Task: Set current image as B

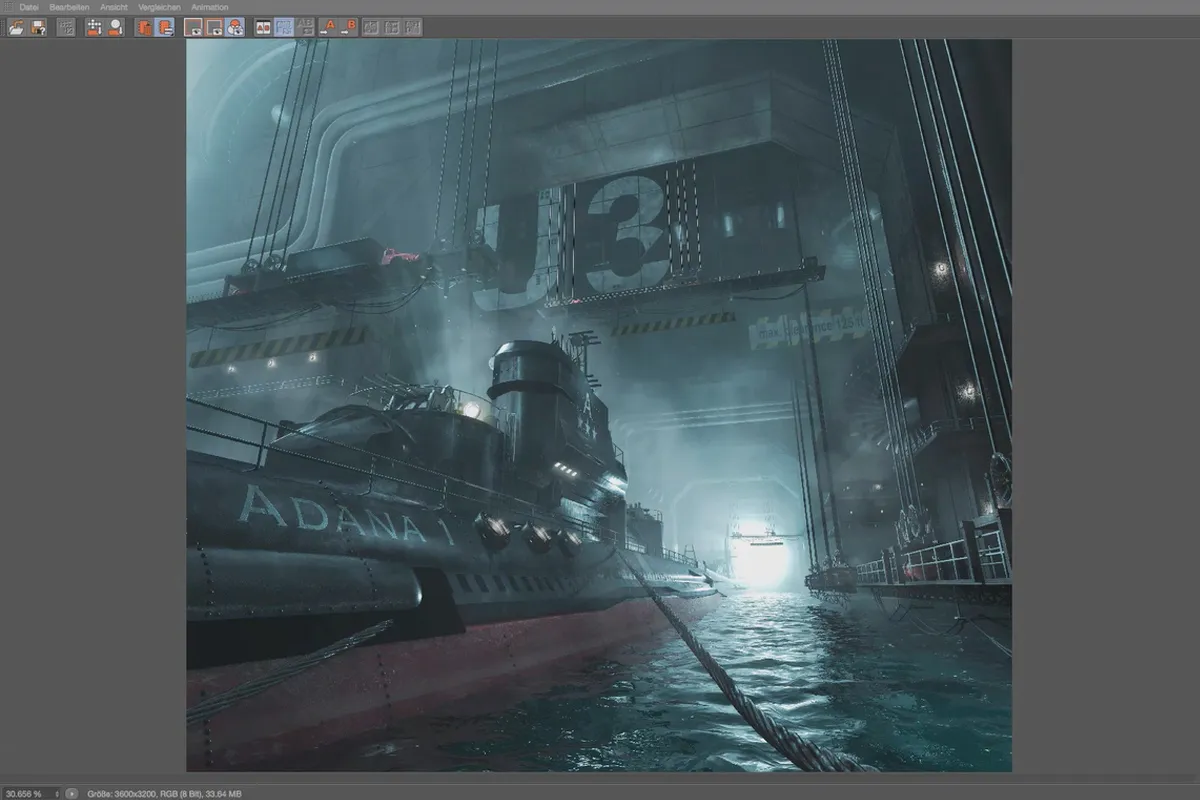Action: (349, 27)
